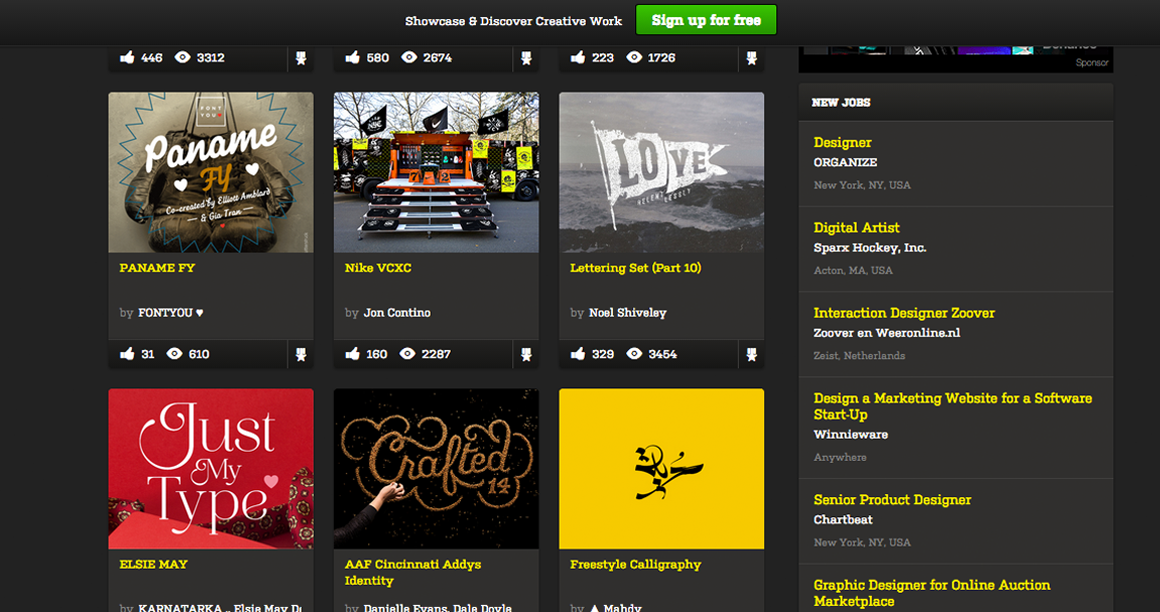Viewport: 1160px width, 612px height.
Task: Open the AAF Cincinnati Addys Identity thumbnail
Action: (x=436, y=468)
